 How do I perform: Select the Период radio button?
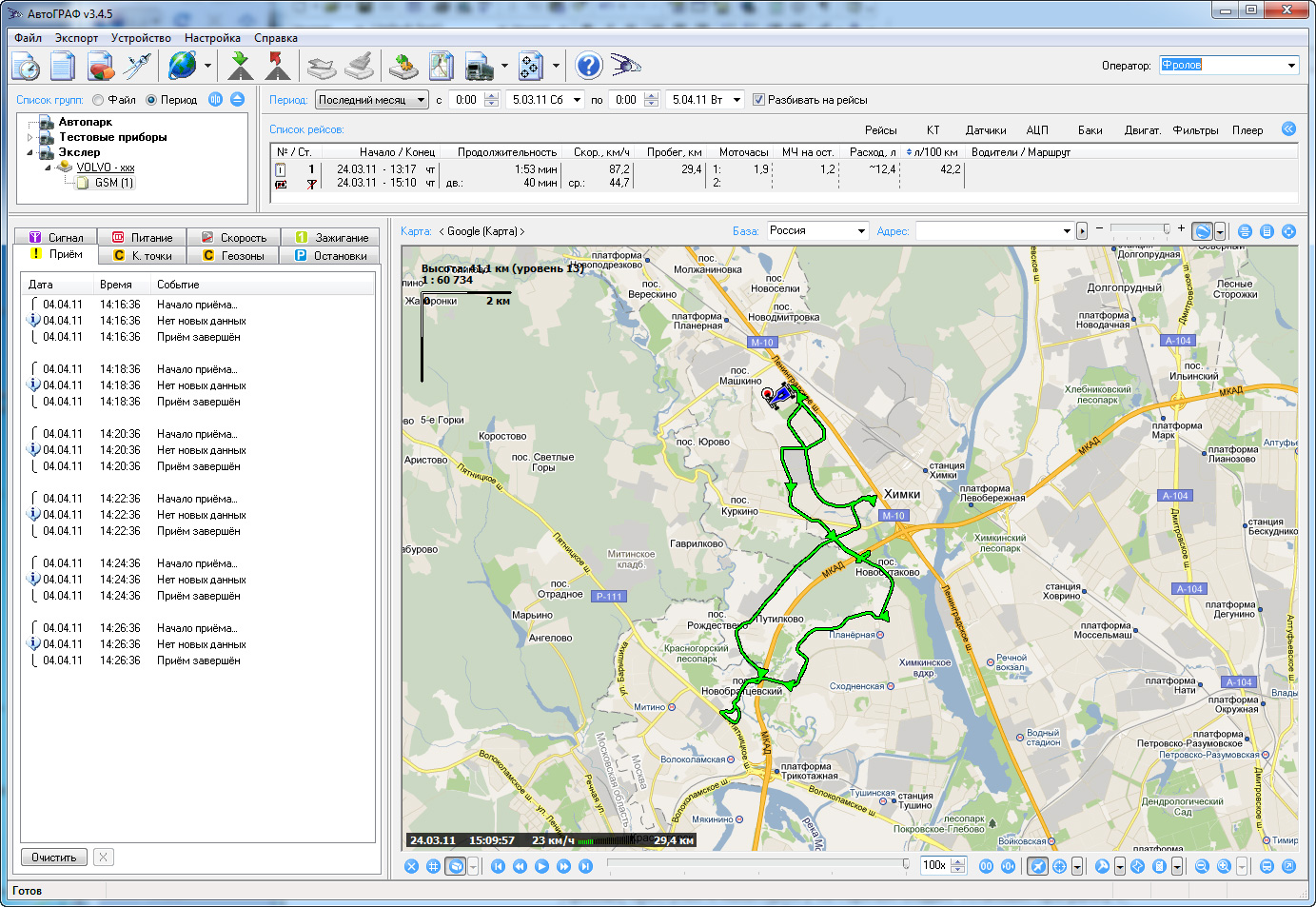click(151, 100)
